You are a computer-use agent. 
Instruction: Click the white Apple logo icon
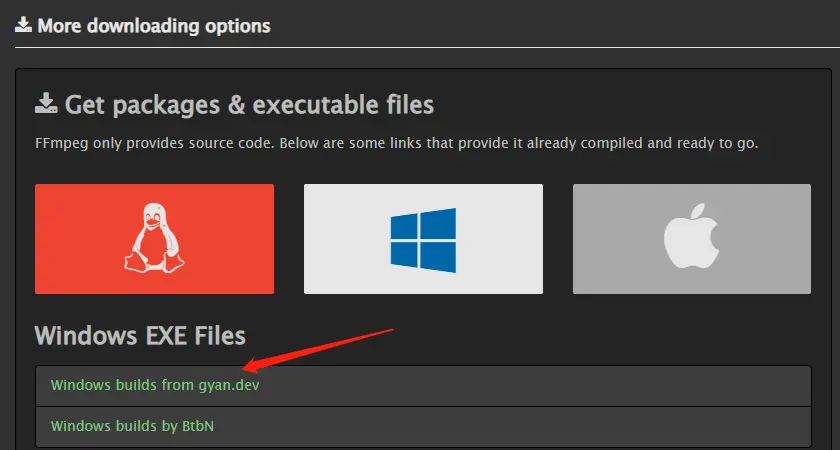[x=692, y=240]
